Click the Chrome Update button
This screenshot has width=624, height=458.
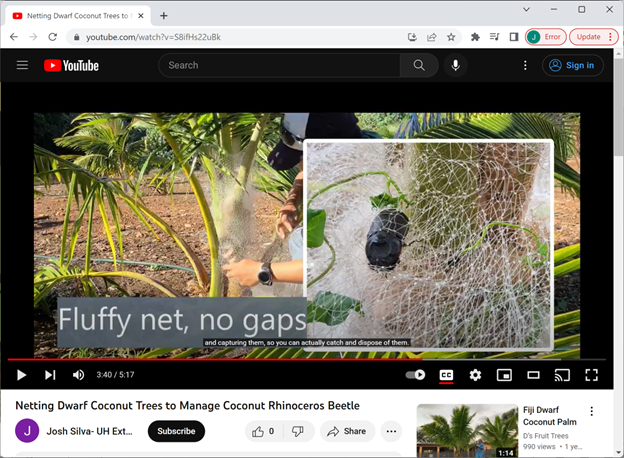(x=593, y=37)
